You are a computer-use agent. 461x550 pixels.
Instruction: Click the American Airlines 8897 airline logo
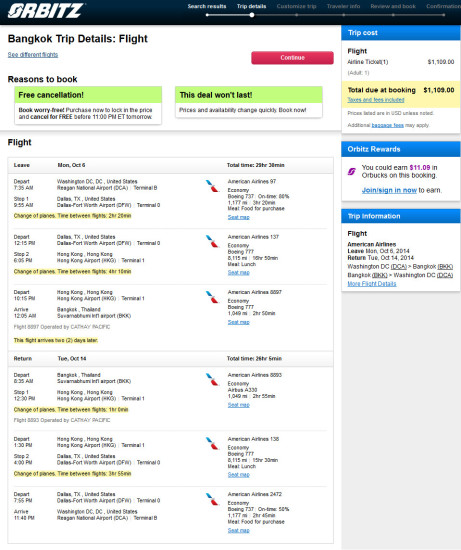pyautogui.click(x=212, y=296)
